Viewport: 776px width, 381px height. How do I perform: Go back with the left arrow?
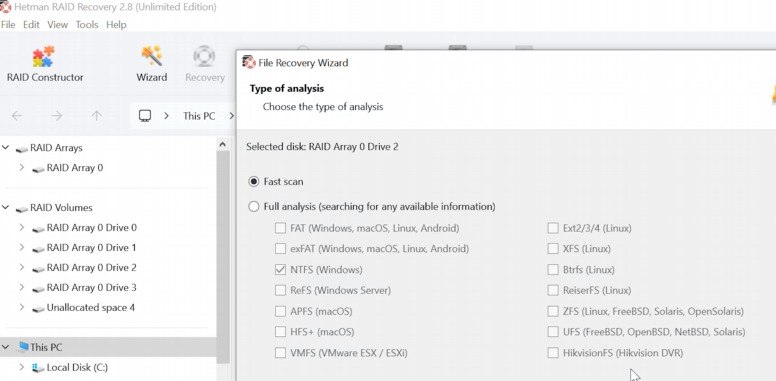point(17,116)
